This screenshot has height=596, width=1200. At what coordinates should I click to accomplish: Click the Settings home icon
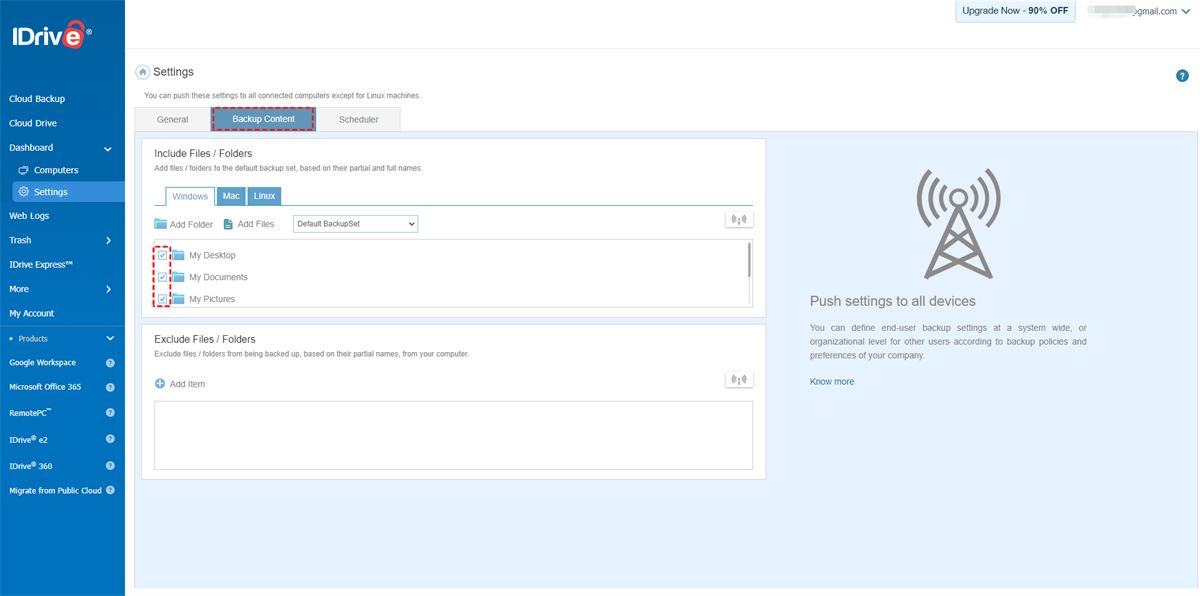coord(143,72)
